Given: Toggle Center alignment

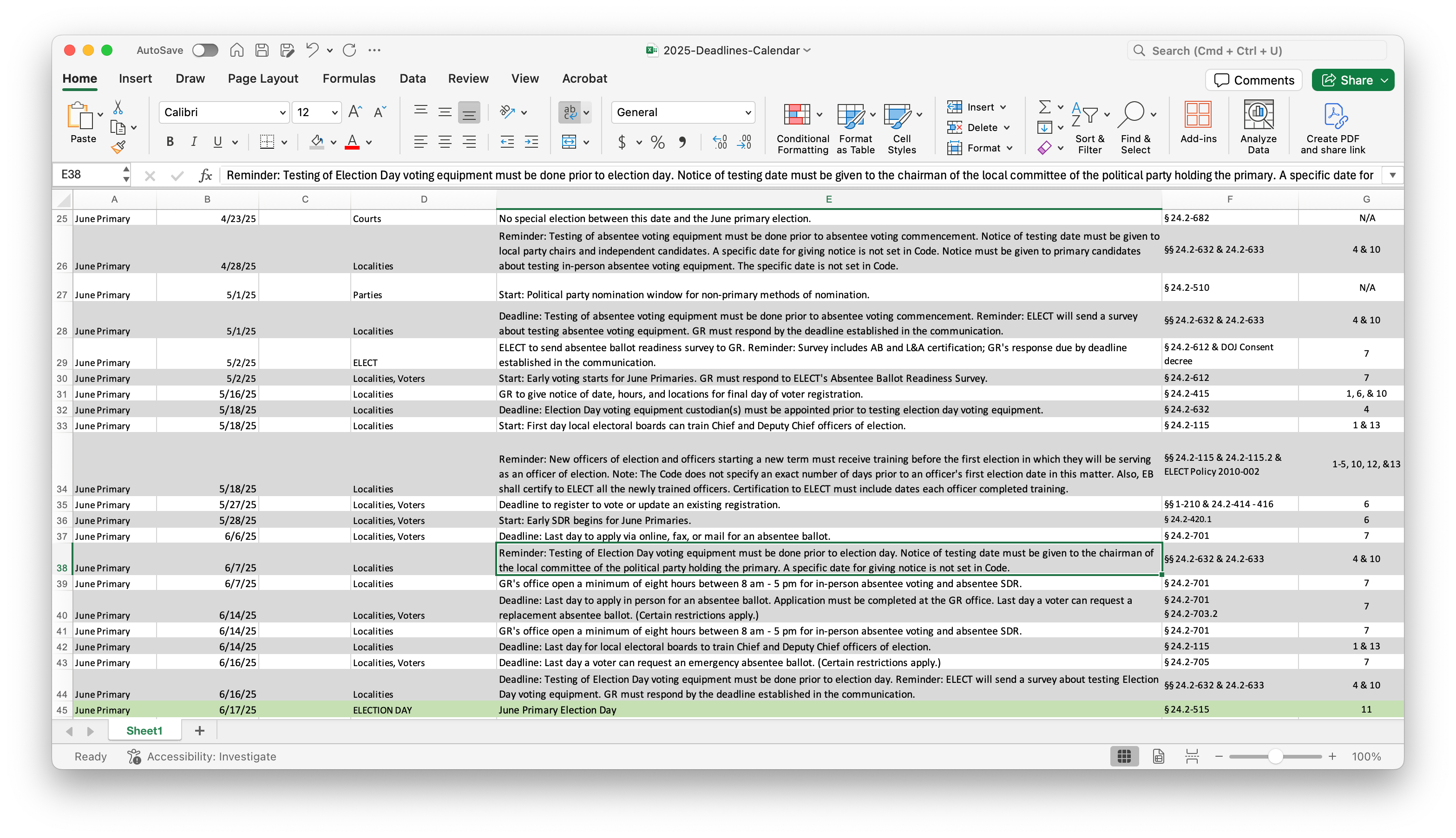Looking at the screenshot, I should click(445, 142).
